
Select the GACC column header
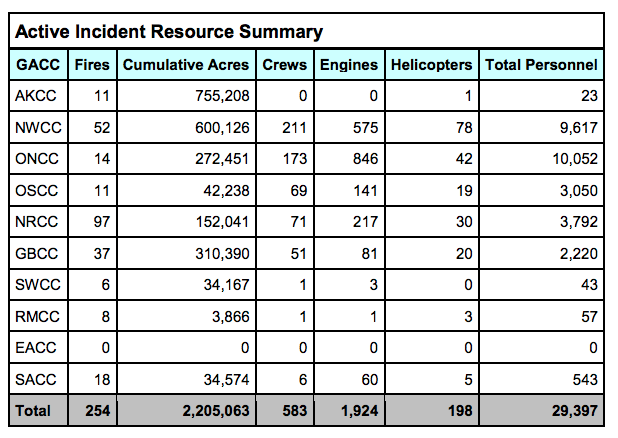coord(38,65)
